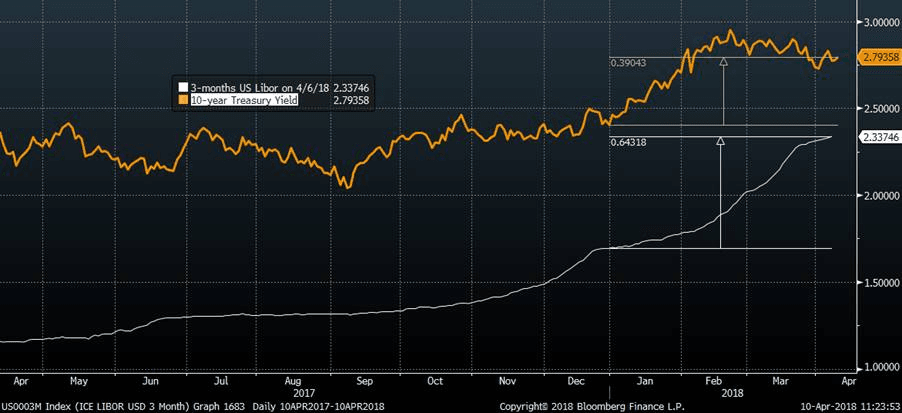Click the 3.00000 y-axis label
Viewport: 902px width, 413px height.
pyautogui.click(x=878, y=21)
